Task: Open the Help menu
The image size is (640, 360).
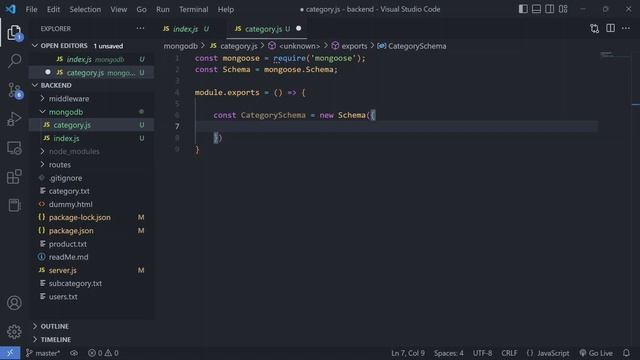Action: pos(226,9)
